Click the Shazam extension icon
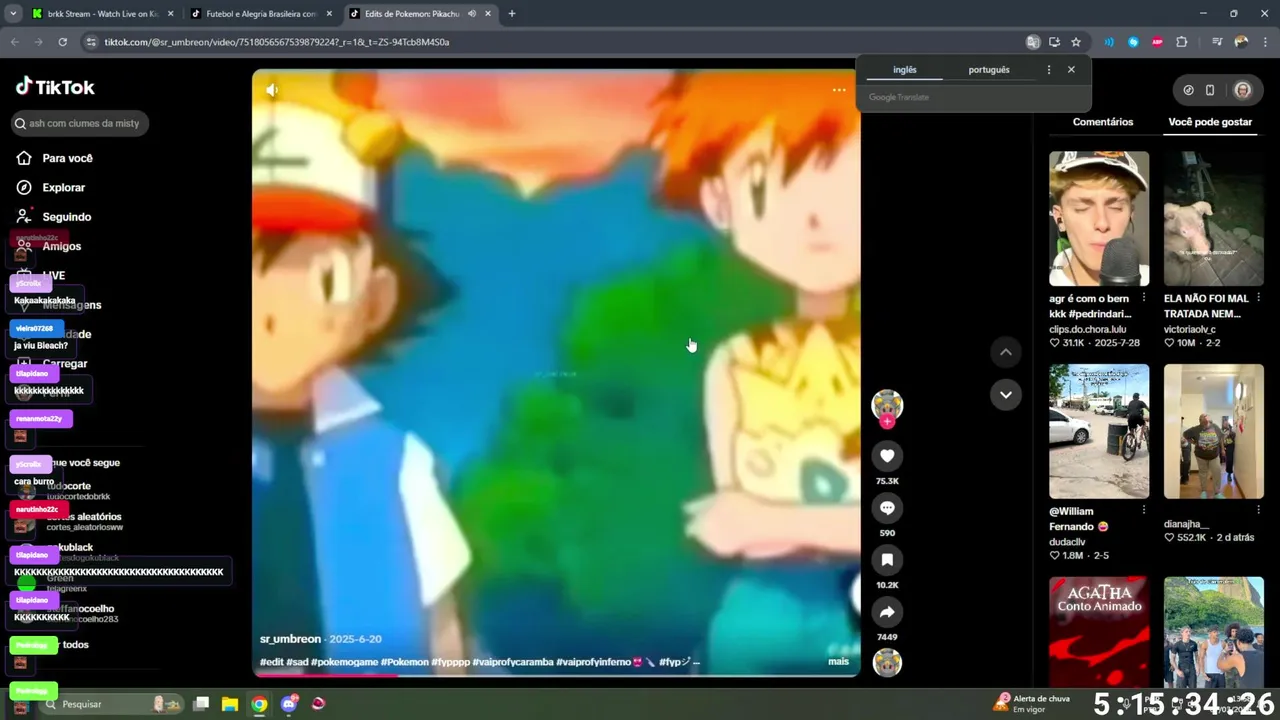Image resolution: width=1280 pixels, height=720 pixels. (1133, 42)
